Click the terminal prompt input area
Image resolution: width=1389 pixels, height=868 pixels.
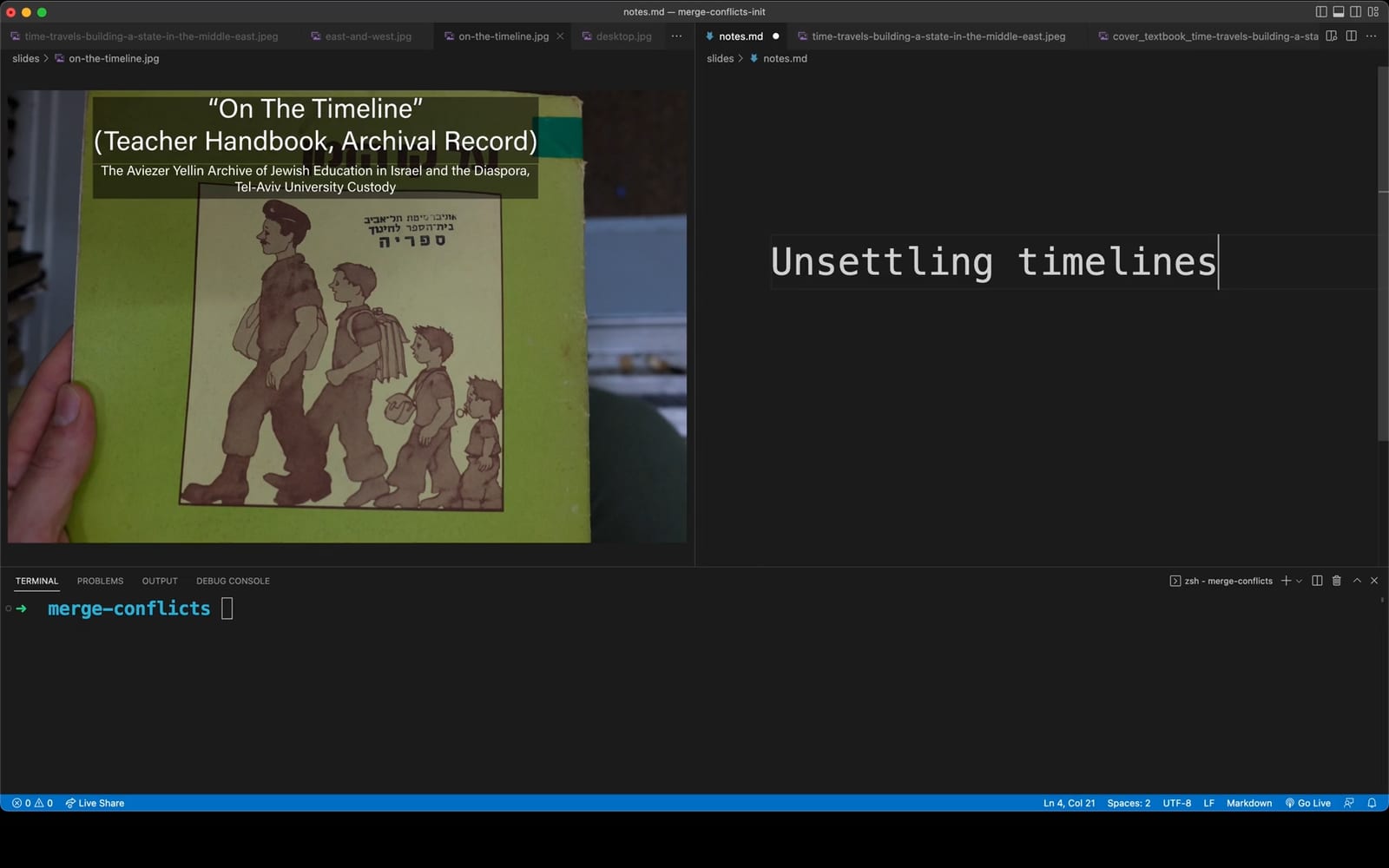(227, 608)
